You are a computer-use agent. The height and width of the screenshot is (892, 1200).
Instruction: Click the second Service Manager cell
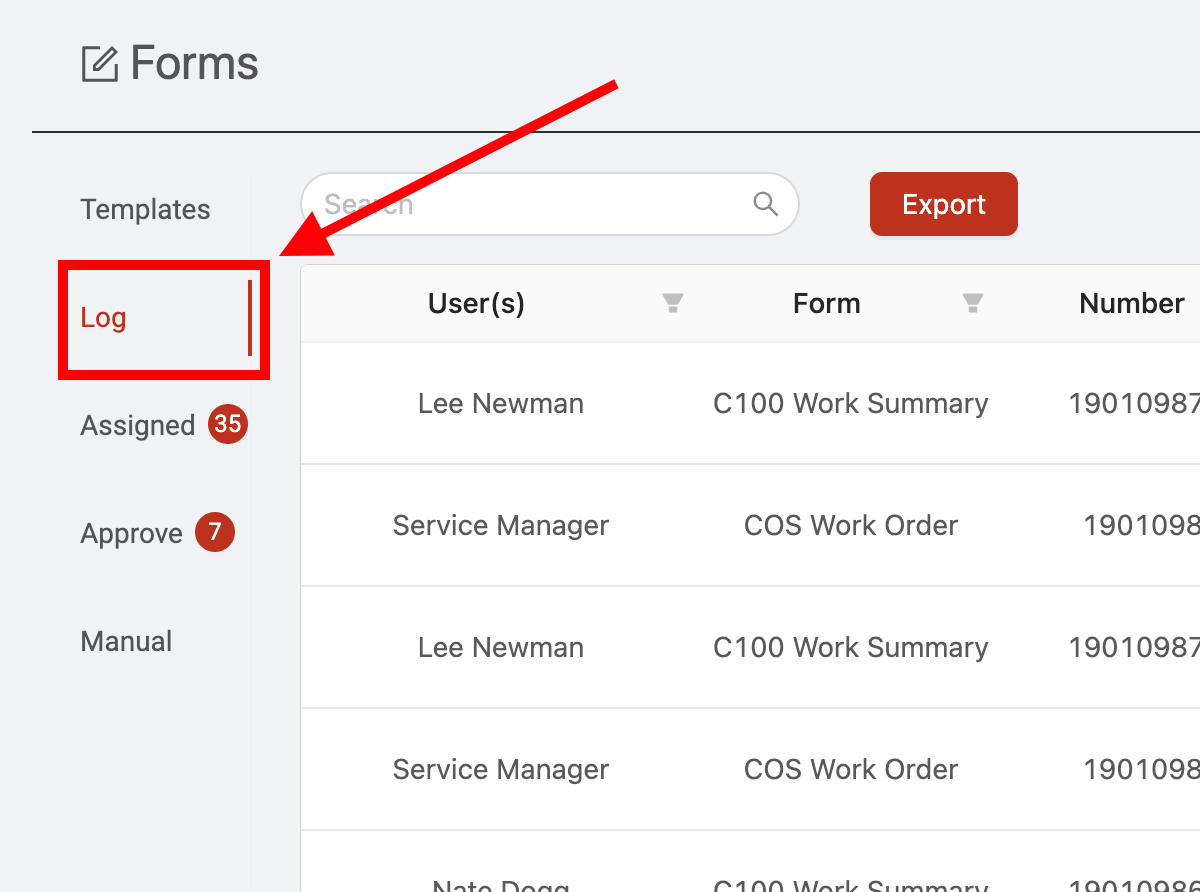pyautogui.click(x=501, y=769)
